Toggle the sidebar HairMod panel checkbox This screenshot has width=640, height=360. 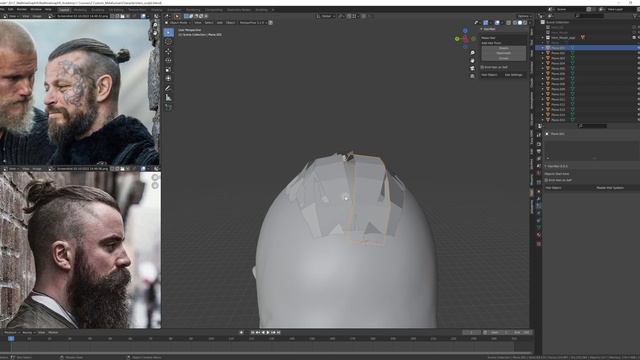tap(482, 67)
